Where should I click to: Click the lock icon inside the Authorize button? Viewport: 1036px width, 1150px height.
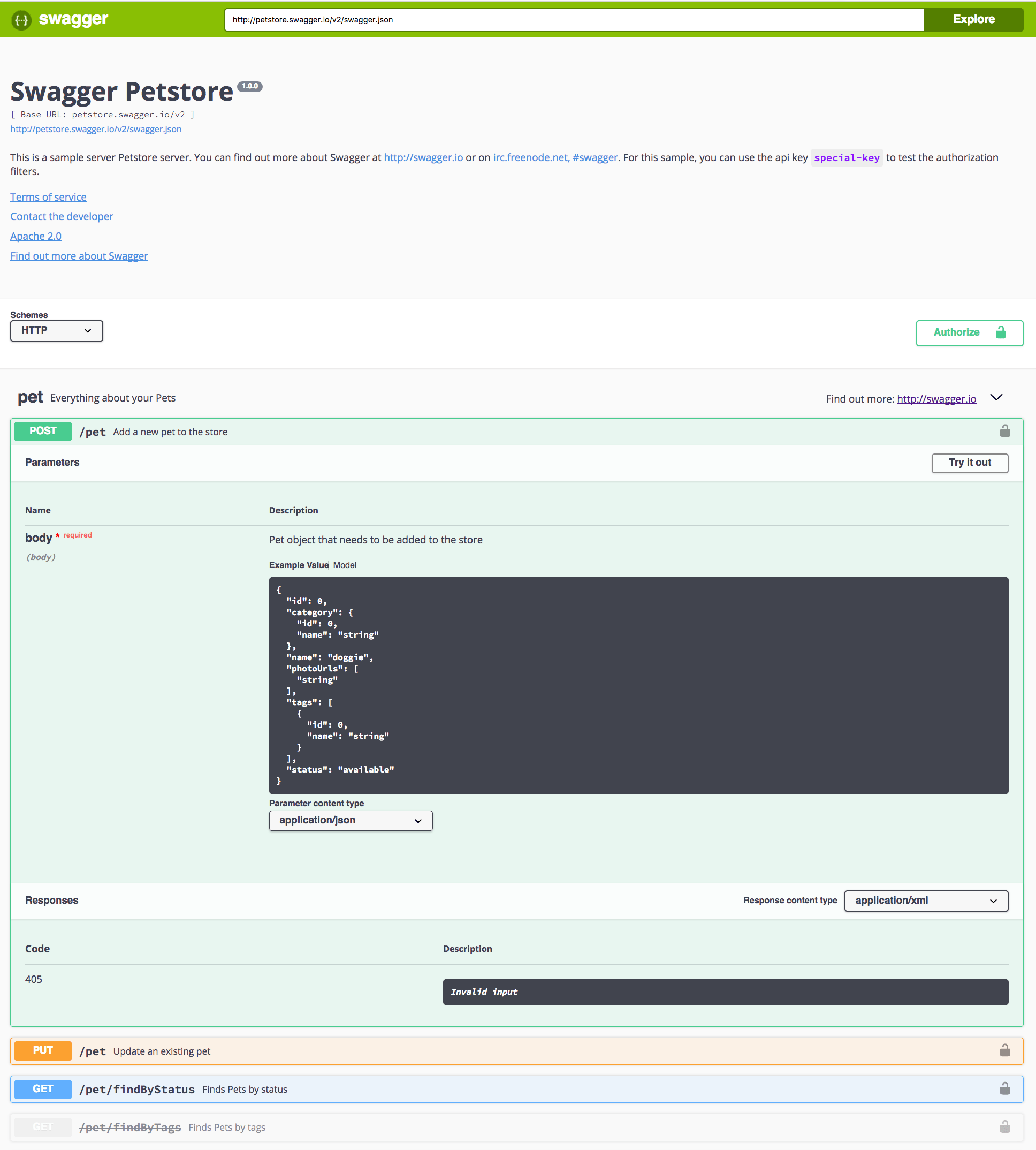1001,332
